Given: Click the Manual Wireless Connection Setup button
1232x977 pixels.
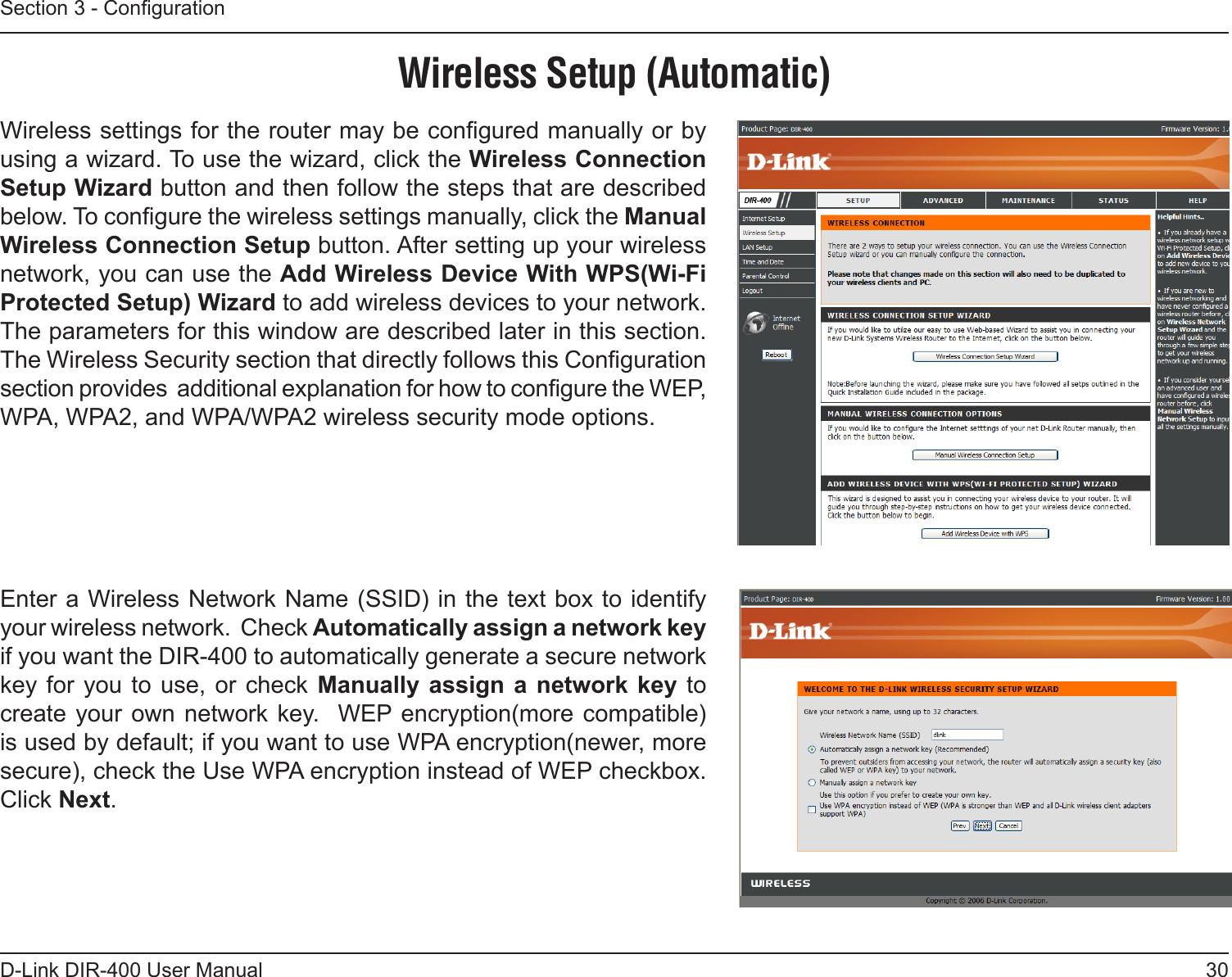Looking at the screenshot, I should click(985, 455).
